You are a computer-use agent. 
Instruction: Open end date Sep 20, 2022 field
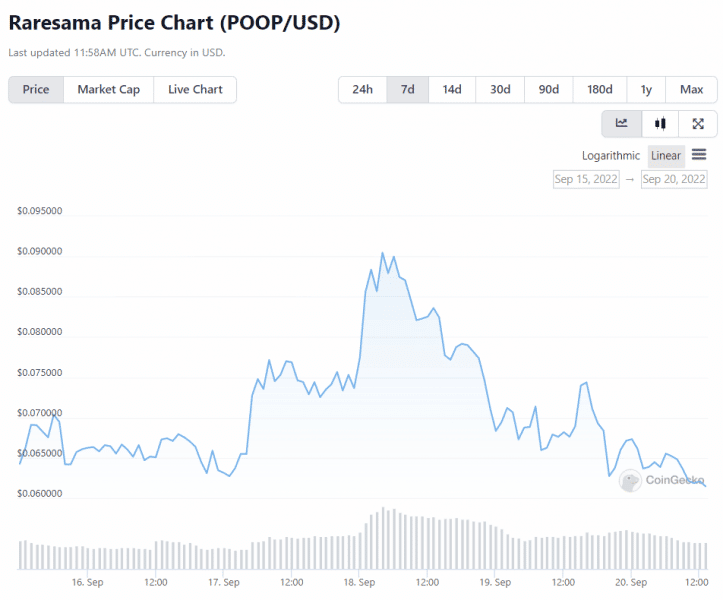(x=674, y=179)
